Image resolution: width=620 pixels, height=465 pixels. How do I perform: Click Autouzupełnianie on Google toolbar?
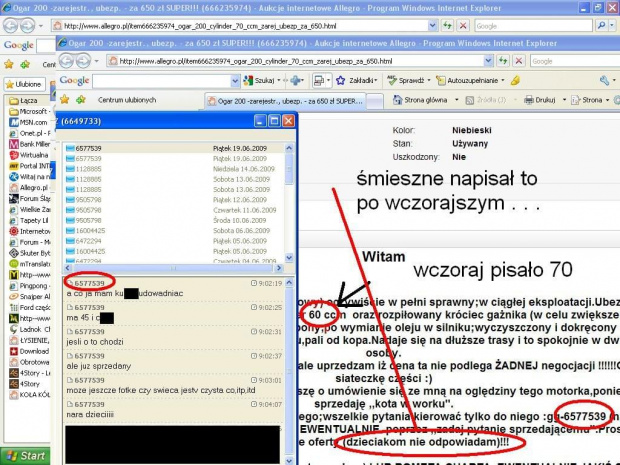(x=467, y=81)
